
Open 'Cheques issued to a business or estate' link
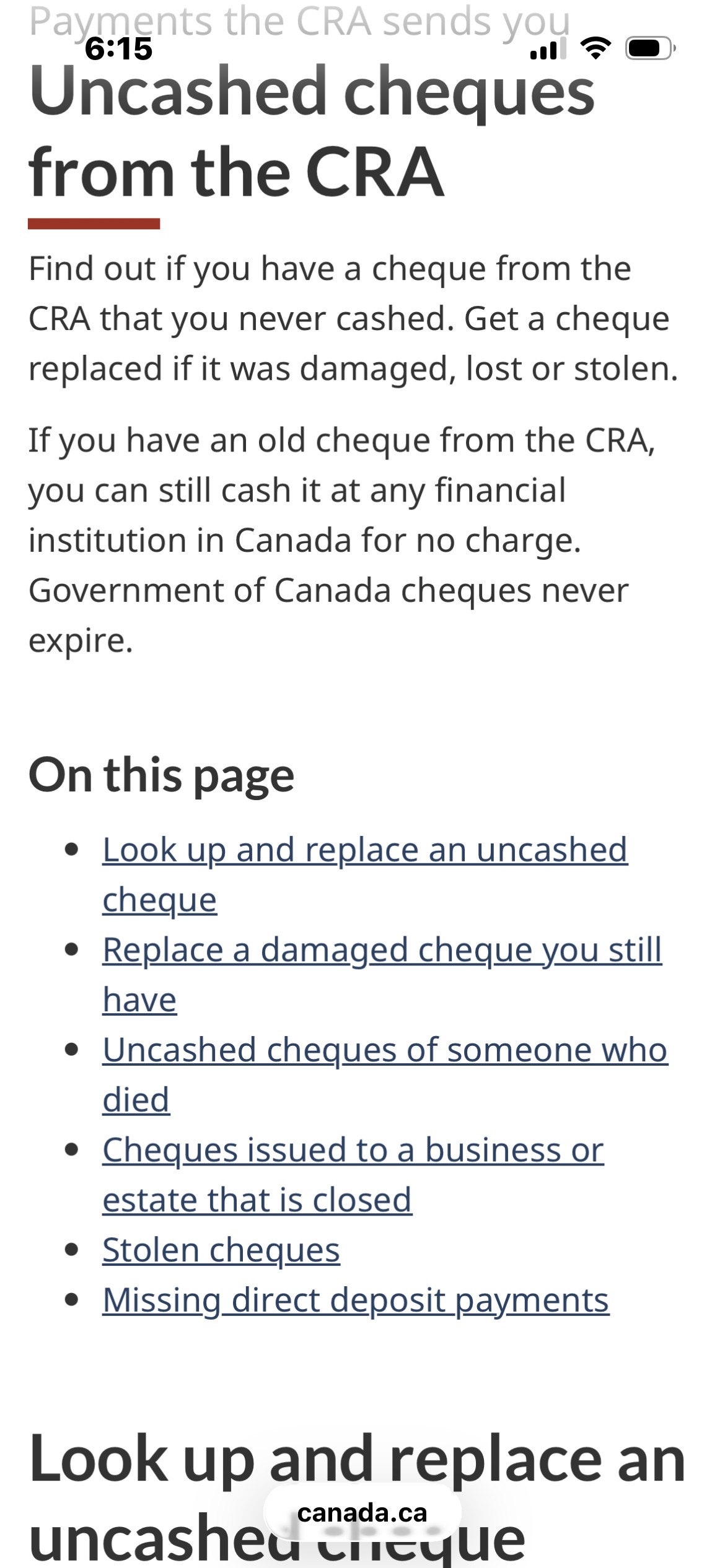coord(353,1151)
